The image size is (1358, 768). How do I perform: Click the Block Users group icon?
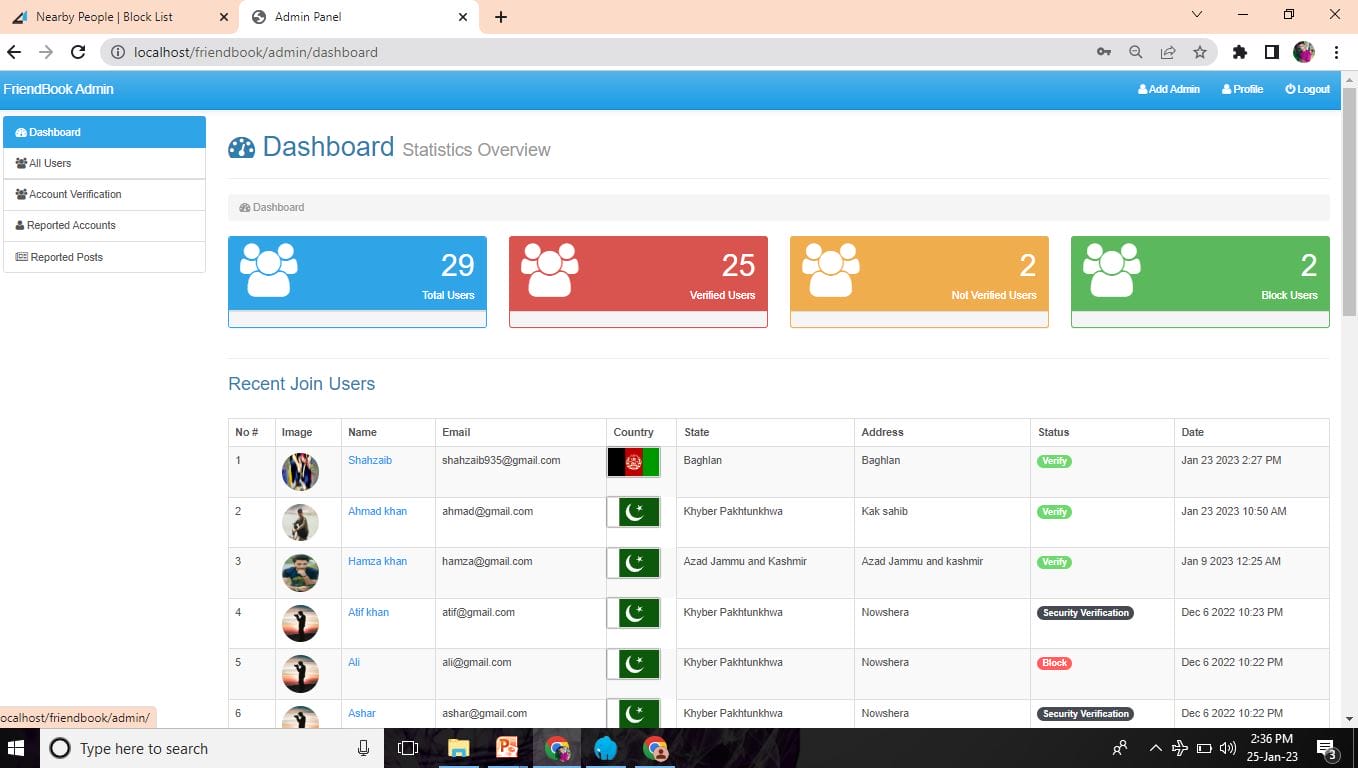(x=1112, y=269)
